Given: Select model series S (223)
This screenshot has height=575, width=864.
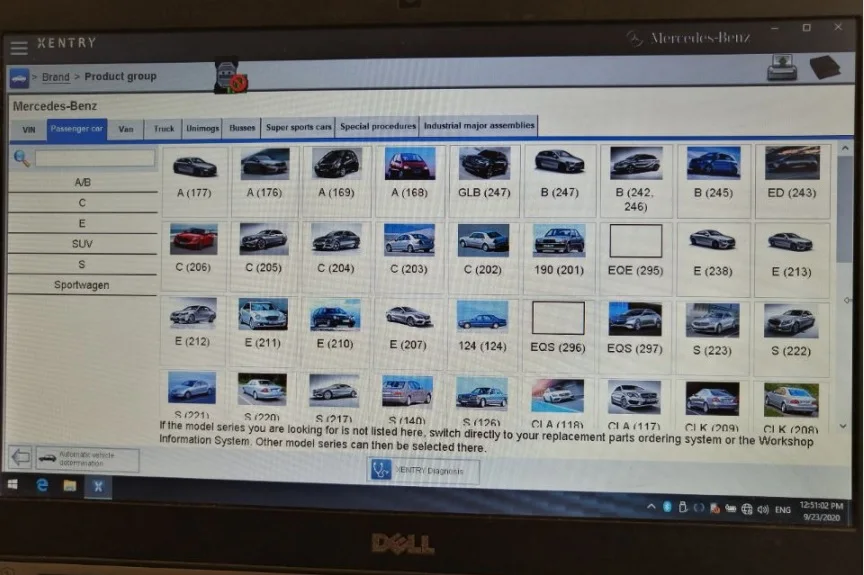Looking at the screenshot, I should click(x=712, y=339).
